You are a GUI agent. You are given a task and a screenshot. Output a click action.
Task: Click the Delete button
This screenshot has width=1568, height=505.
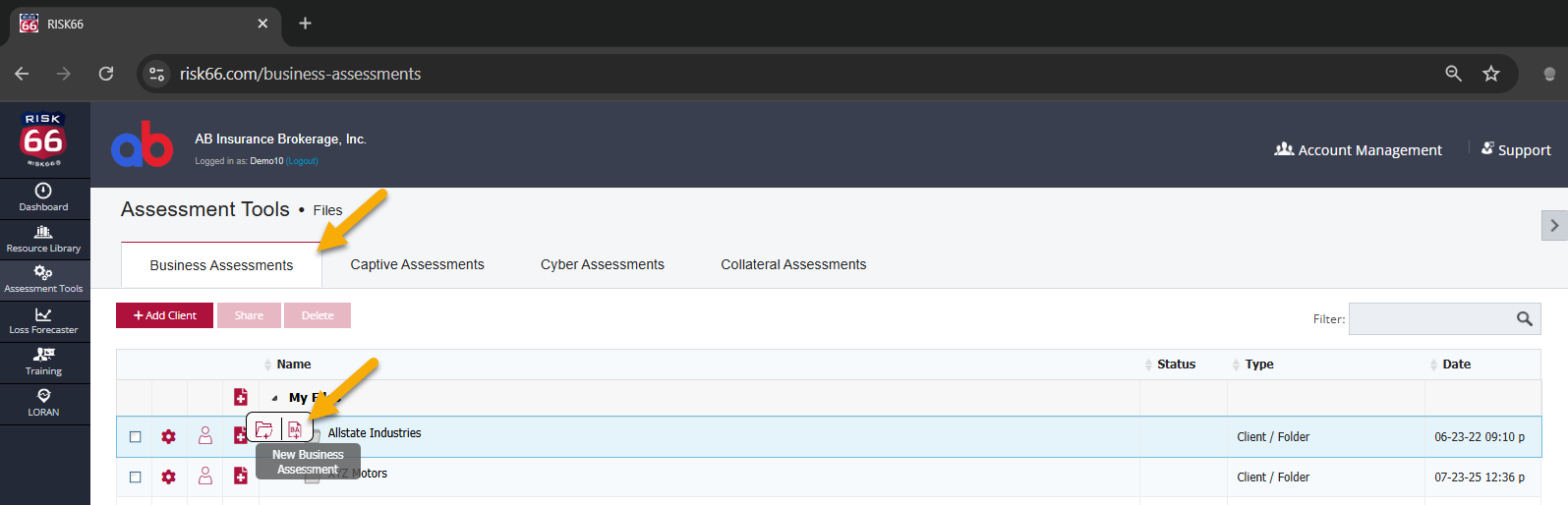click(318, 315)
